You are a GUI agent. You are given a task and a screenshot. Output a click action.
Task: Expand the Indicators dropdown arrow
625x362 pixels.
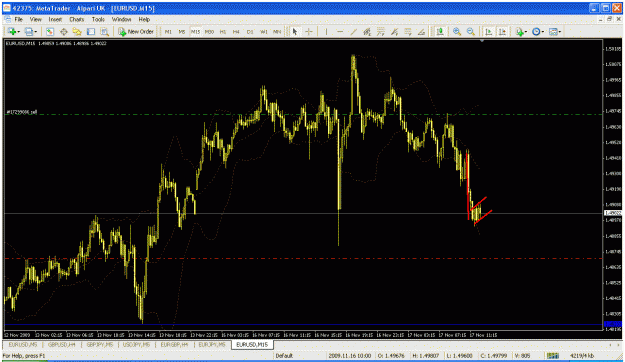(x=526, y=32)
